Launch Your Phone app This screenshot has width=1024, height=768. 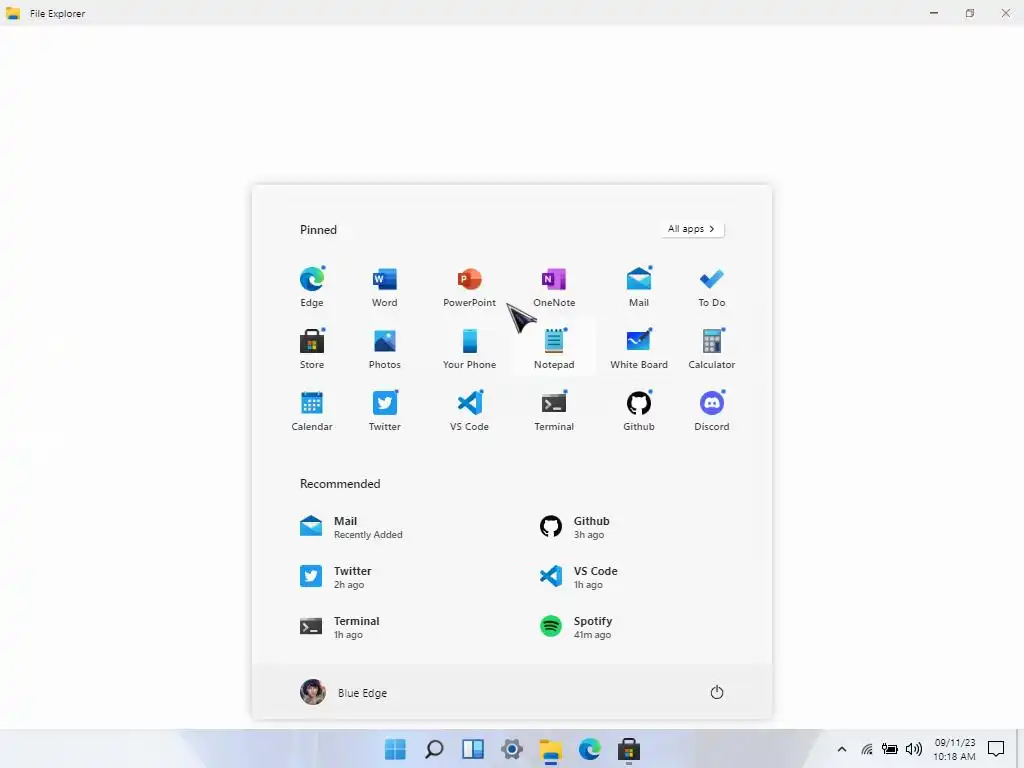coord(470,349)
